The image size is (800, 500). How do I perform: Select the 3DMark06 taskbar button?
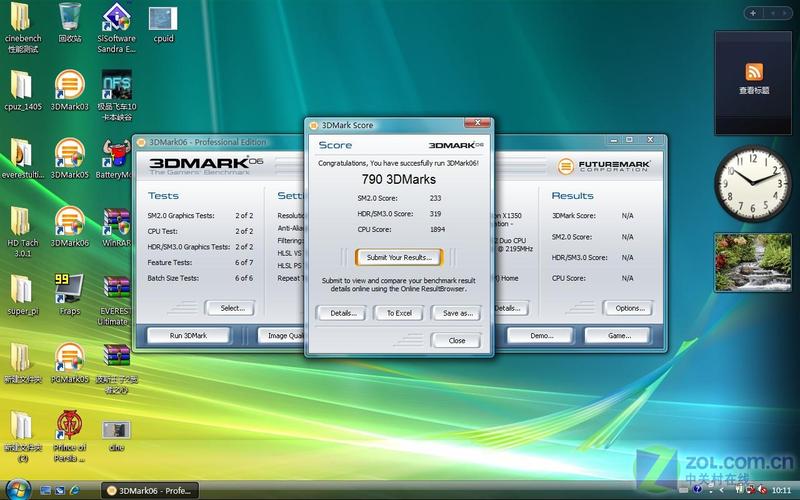[x=149, y=491]
